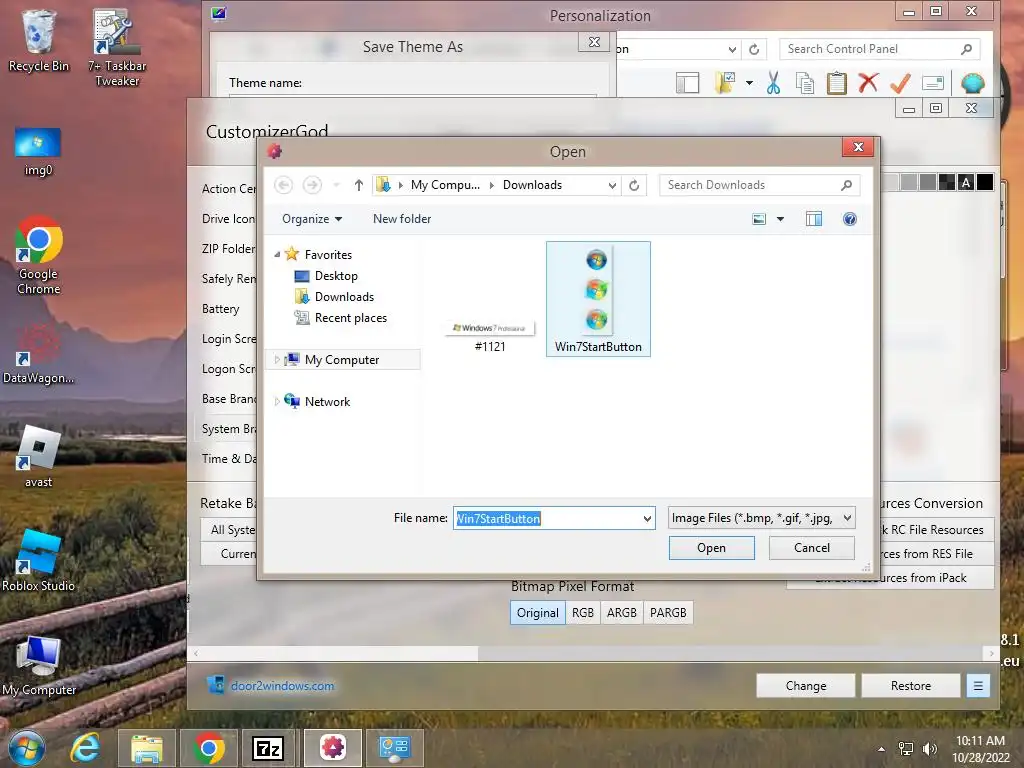Screen dimensions: 1024x768
Task: Open the door2windows.com link
Action: (x=282, y=686)
